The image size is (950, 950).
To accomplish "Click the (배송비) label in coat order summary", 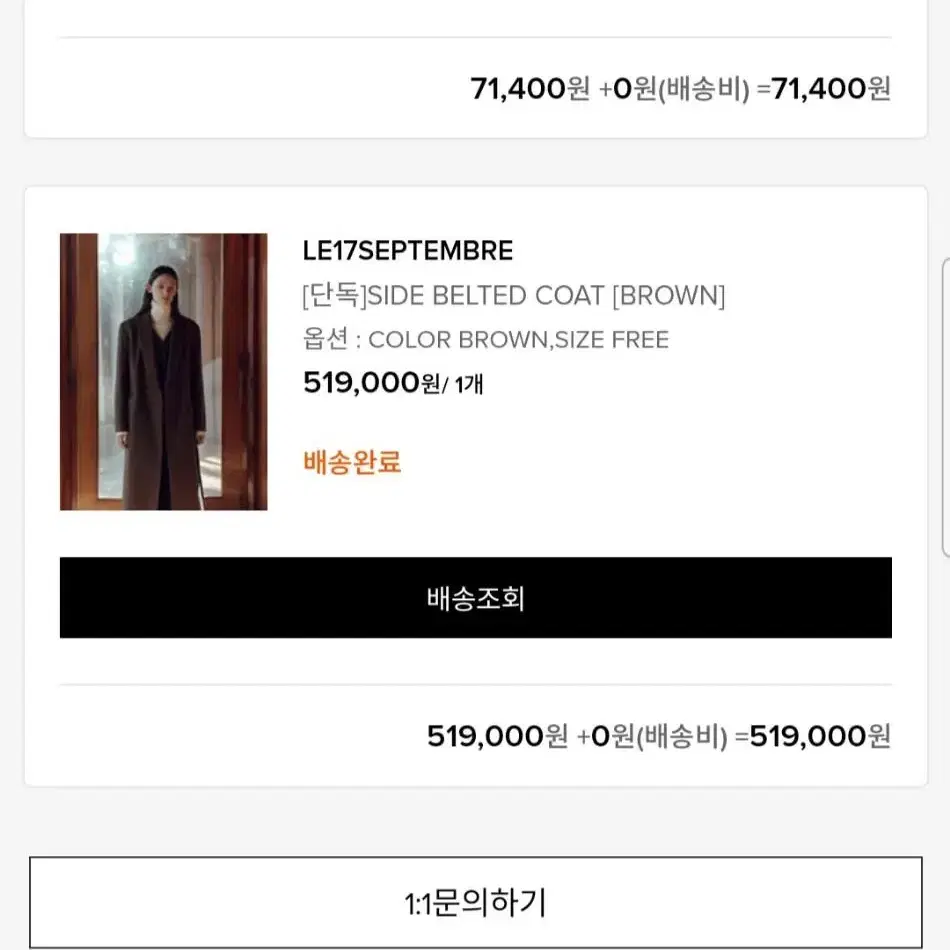I will pos(682,737).
